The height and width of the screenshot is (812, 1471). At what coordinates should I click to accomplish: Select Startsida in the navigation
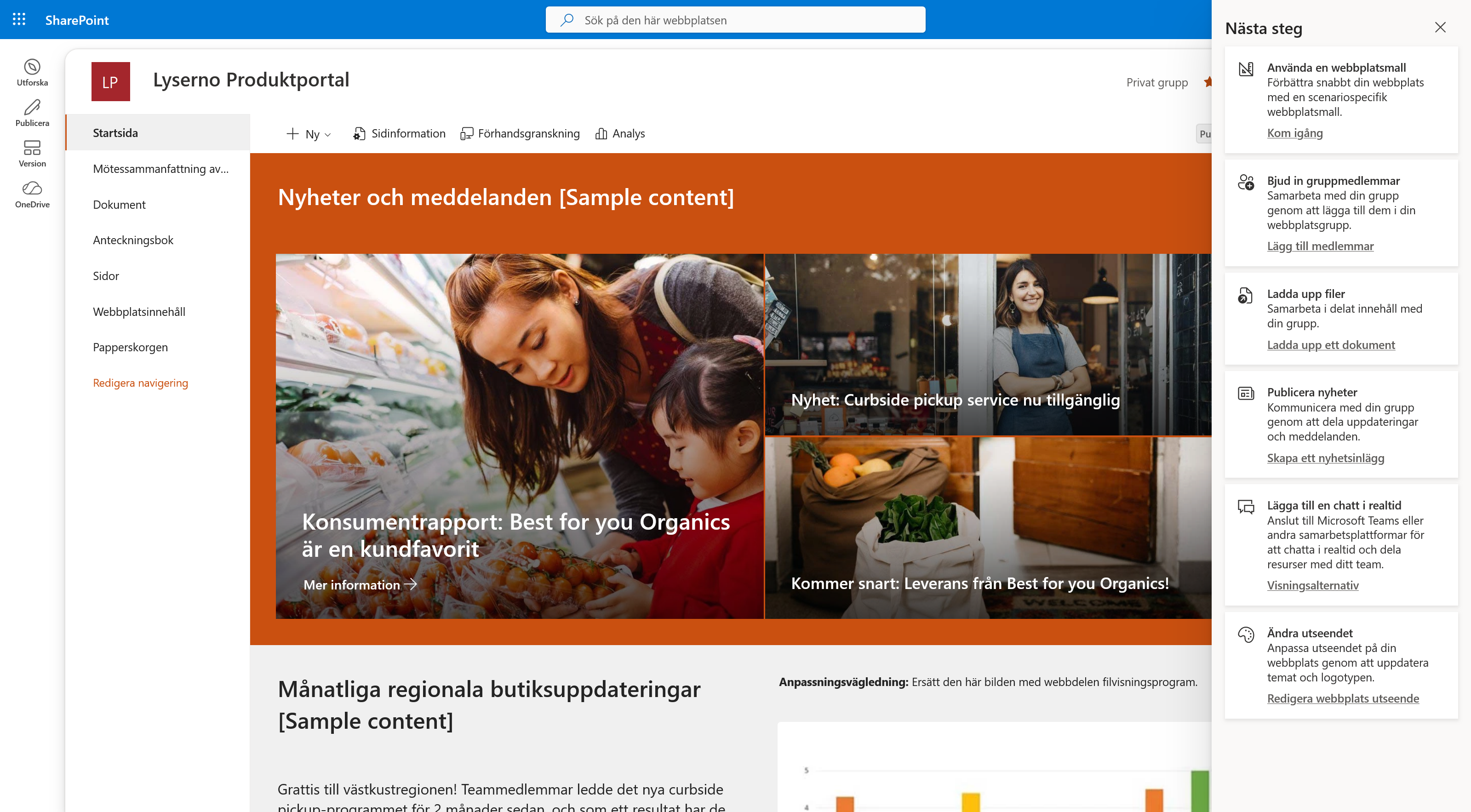[x=158, y=132]
